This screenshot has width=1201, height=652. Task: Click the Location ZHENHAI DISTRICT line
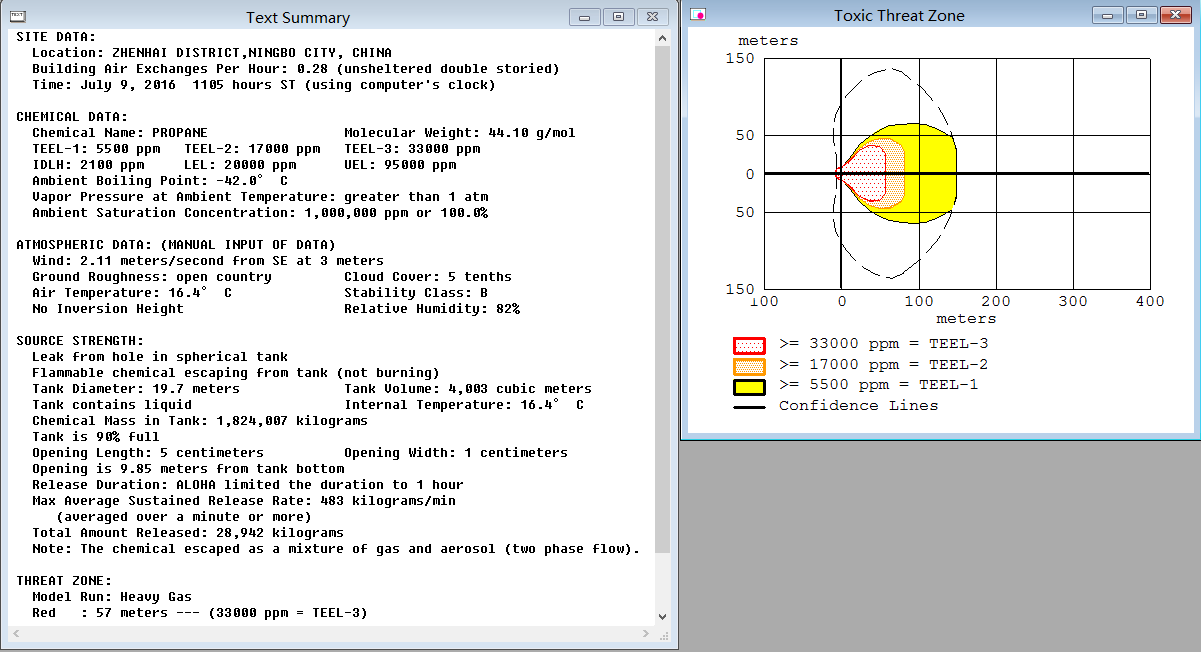click(x=212, y=53)
